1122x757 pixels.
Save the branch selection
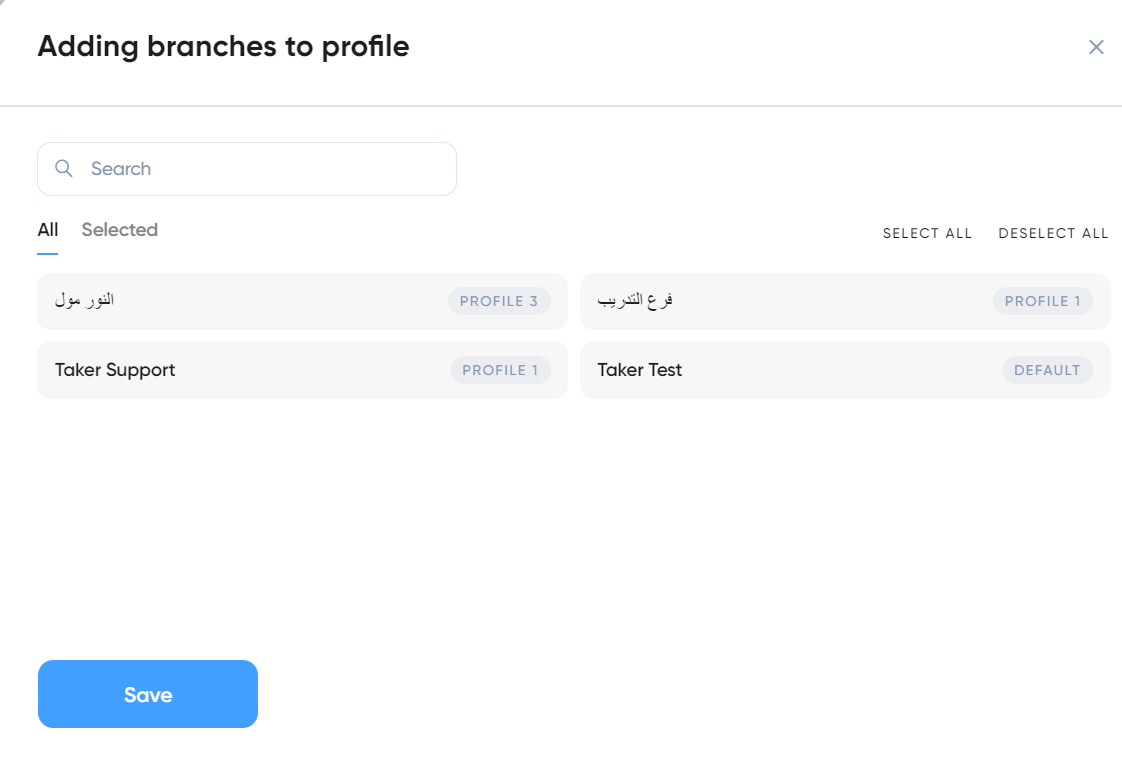[x=147, y=694]
